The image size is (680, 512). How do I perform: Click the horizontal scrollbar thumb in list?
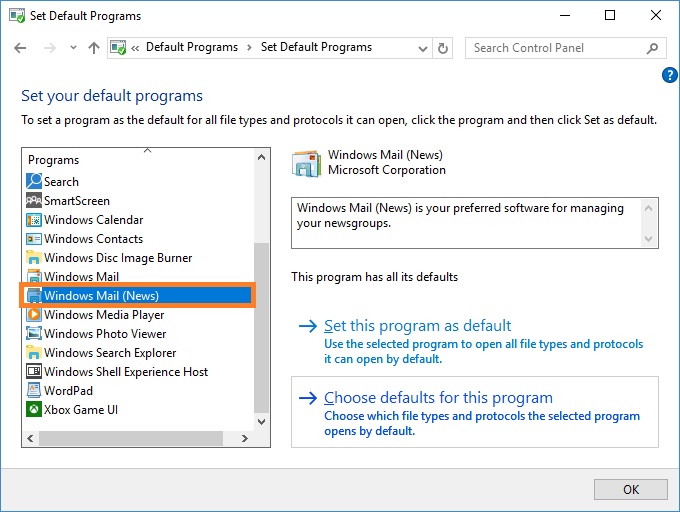(x=131, y=438)
